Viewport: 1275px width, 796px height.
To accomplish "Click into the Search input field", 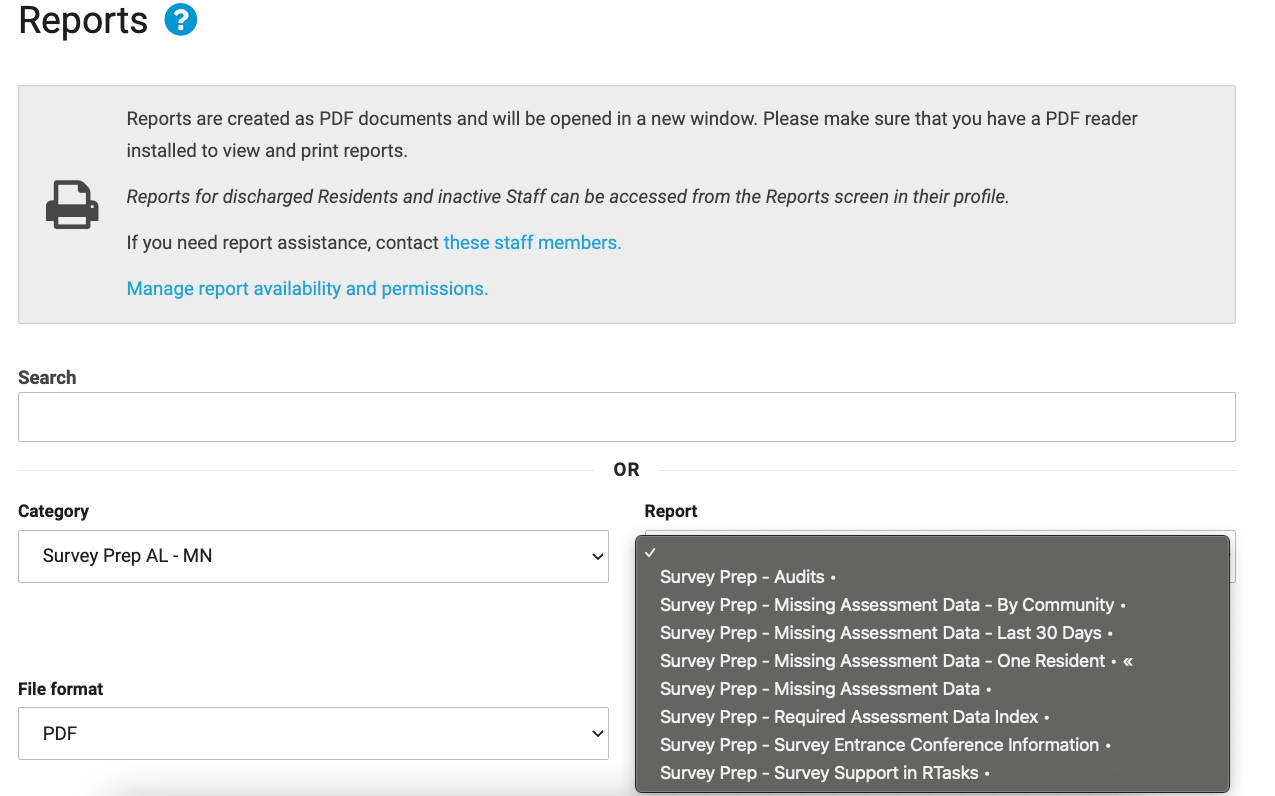I will click(626, 417).
